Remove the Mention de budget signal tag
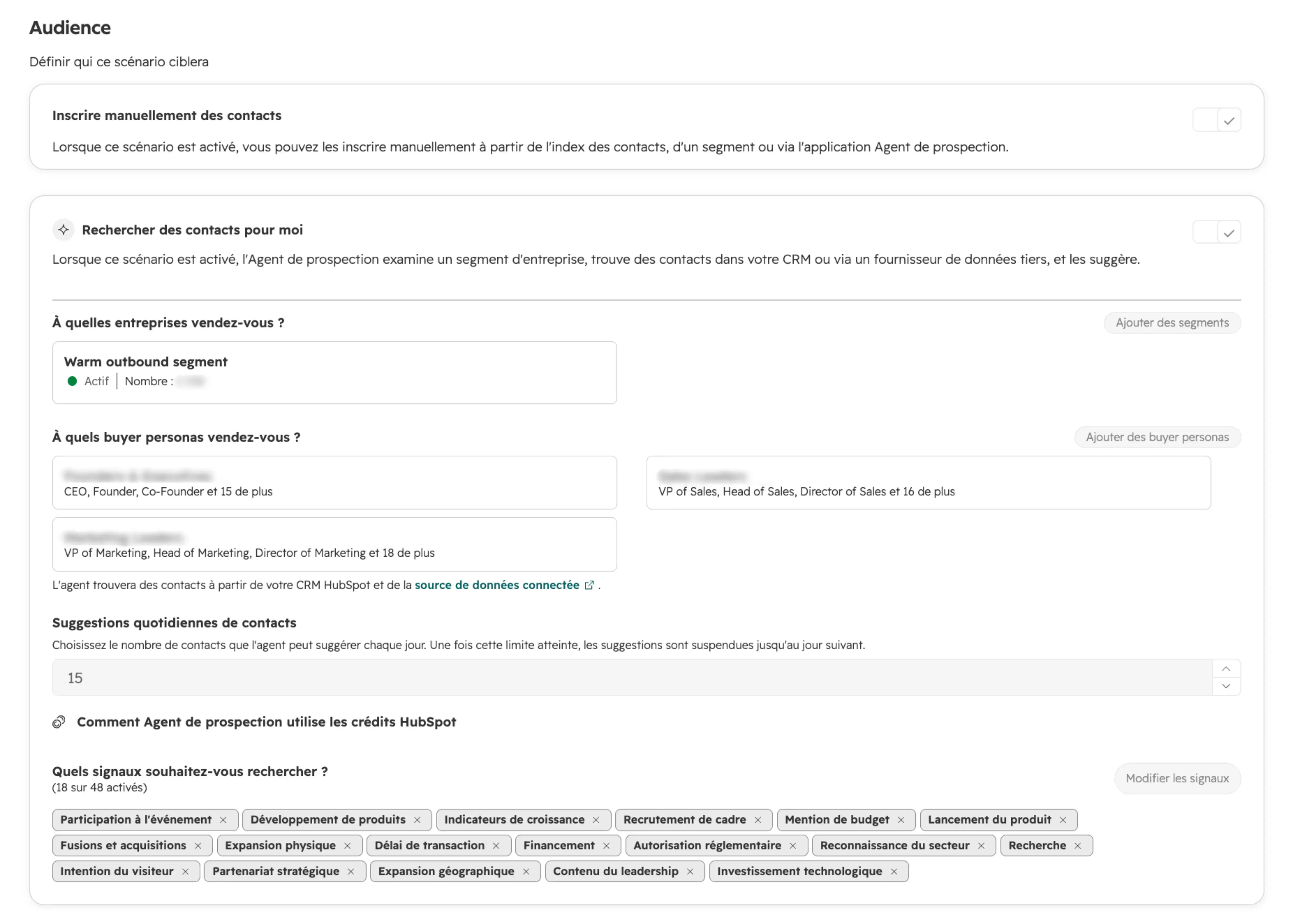 pyautogui.click(x=901, y=820)
